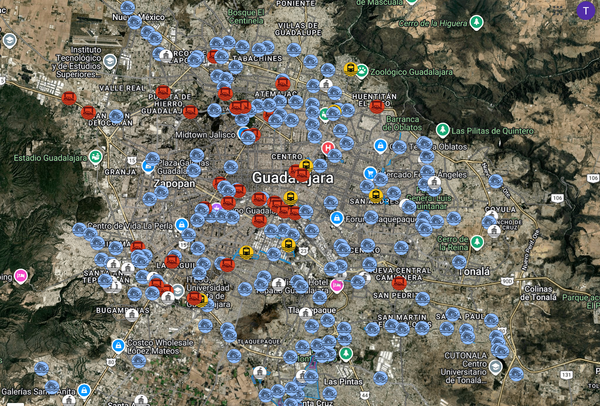This screenshot has width=600, height=406.
Task: Click the "Tonalá" city label
Action: click(x=476, y=272)
